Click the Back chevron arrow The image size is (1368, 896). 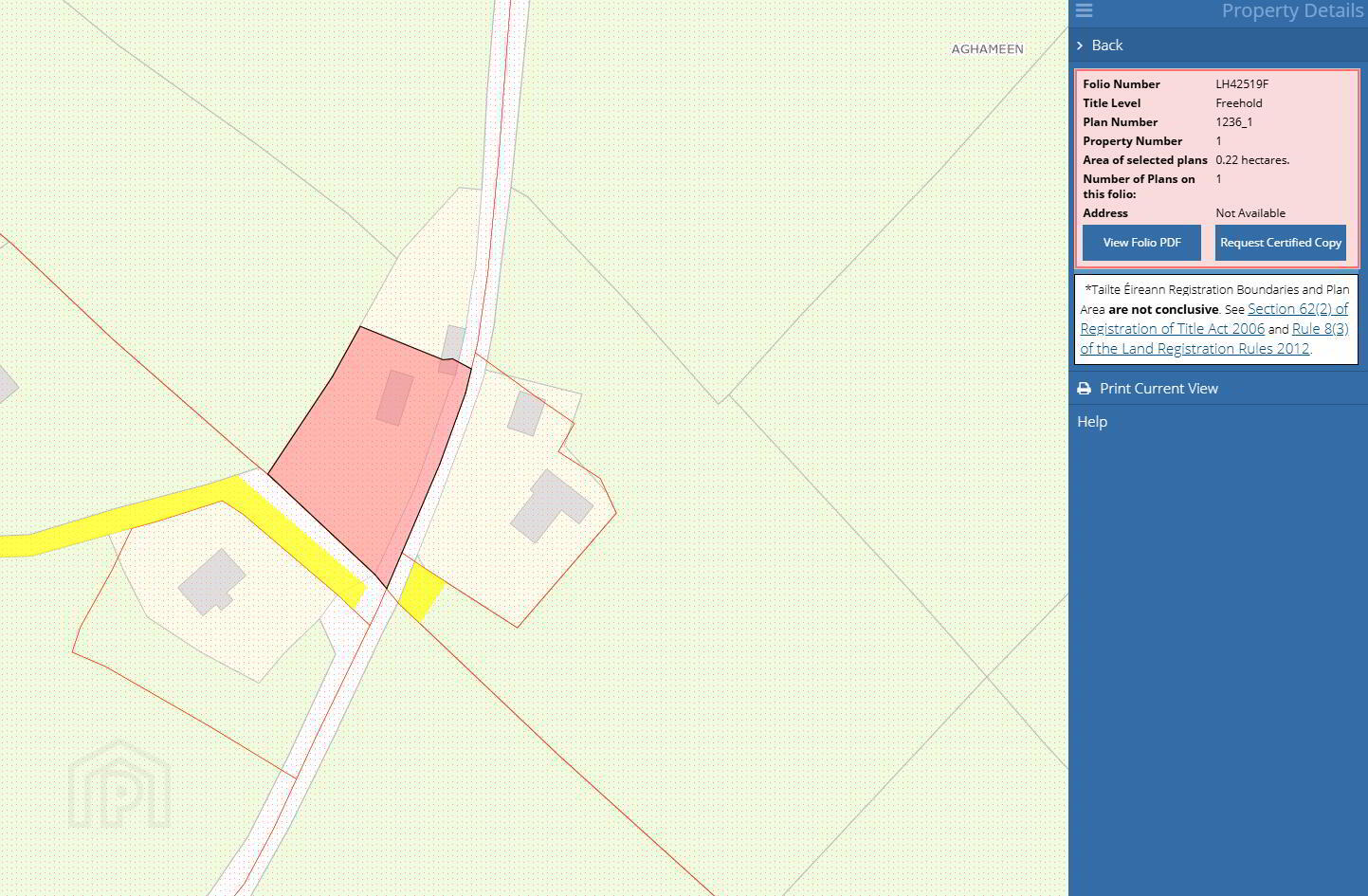click(x=1080, y=46)
